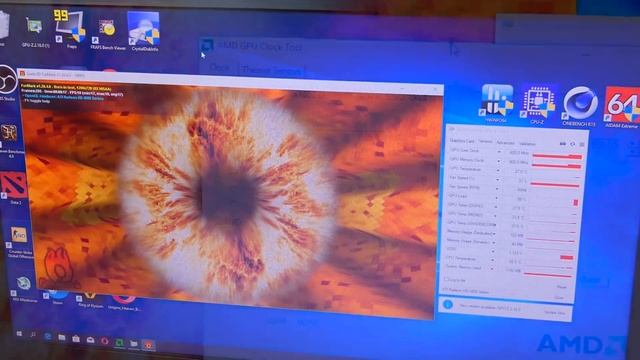Image resolution: width=640 pixels, height=360 pixels.
Task: Select Clock tab in AMD GPU Clock Tool
Action: point(219,68)
